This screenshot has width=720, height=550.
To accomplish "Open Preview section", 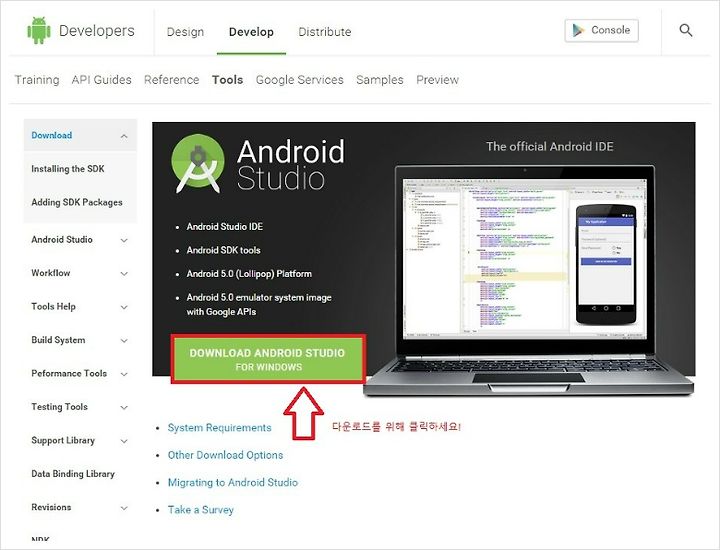I will (438, 80).
